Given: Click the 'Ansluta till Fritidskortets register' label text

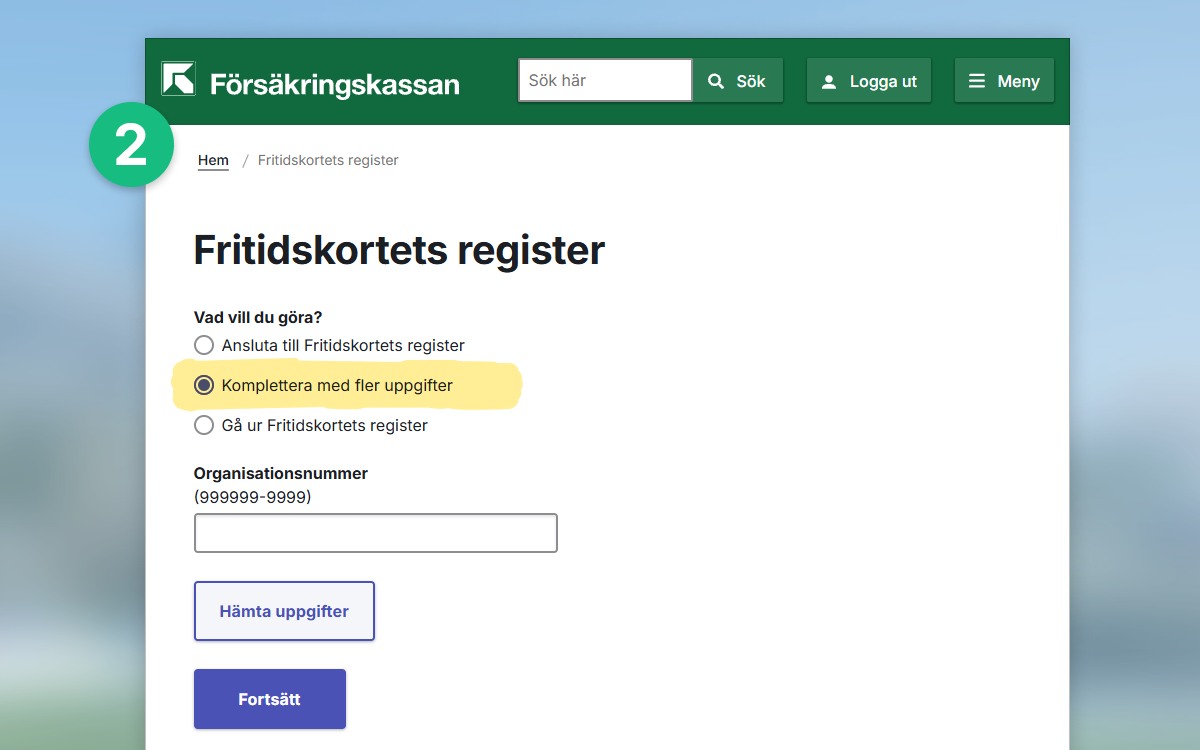Looking at the screenshot, I should coord(343,345).
